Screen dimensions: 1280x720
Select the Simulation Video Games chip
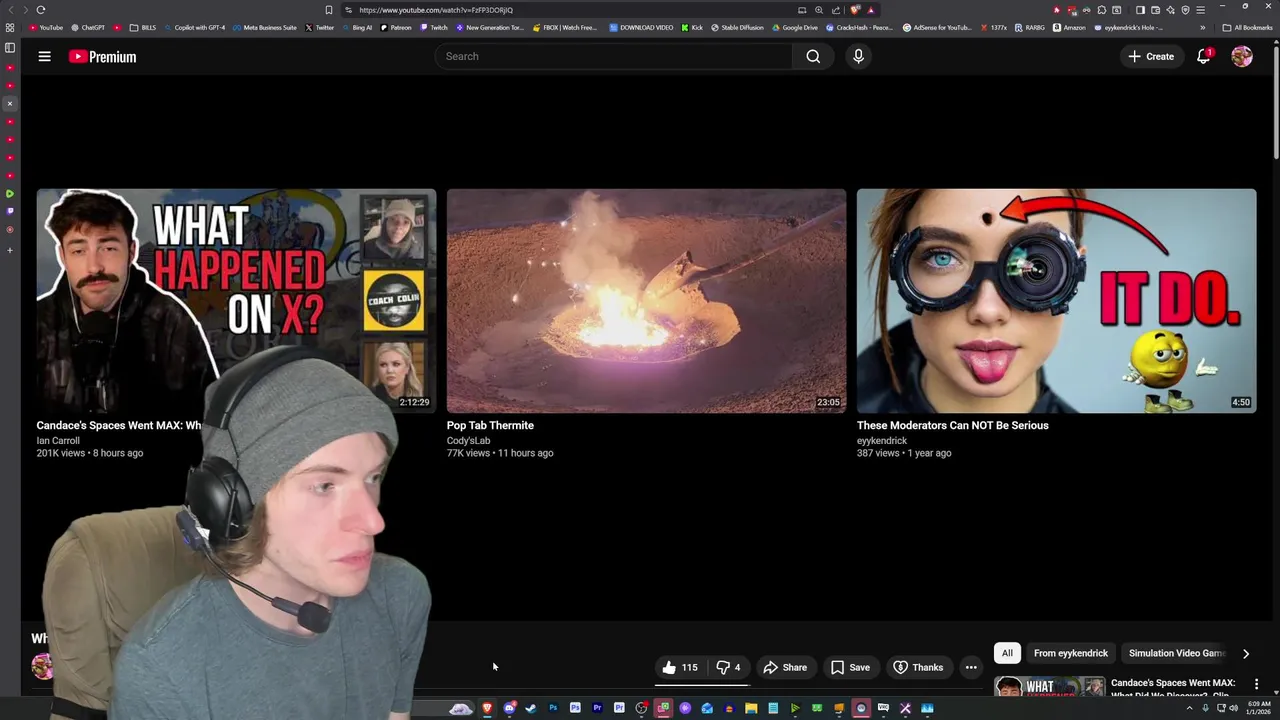click(x=1176, y=653)
